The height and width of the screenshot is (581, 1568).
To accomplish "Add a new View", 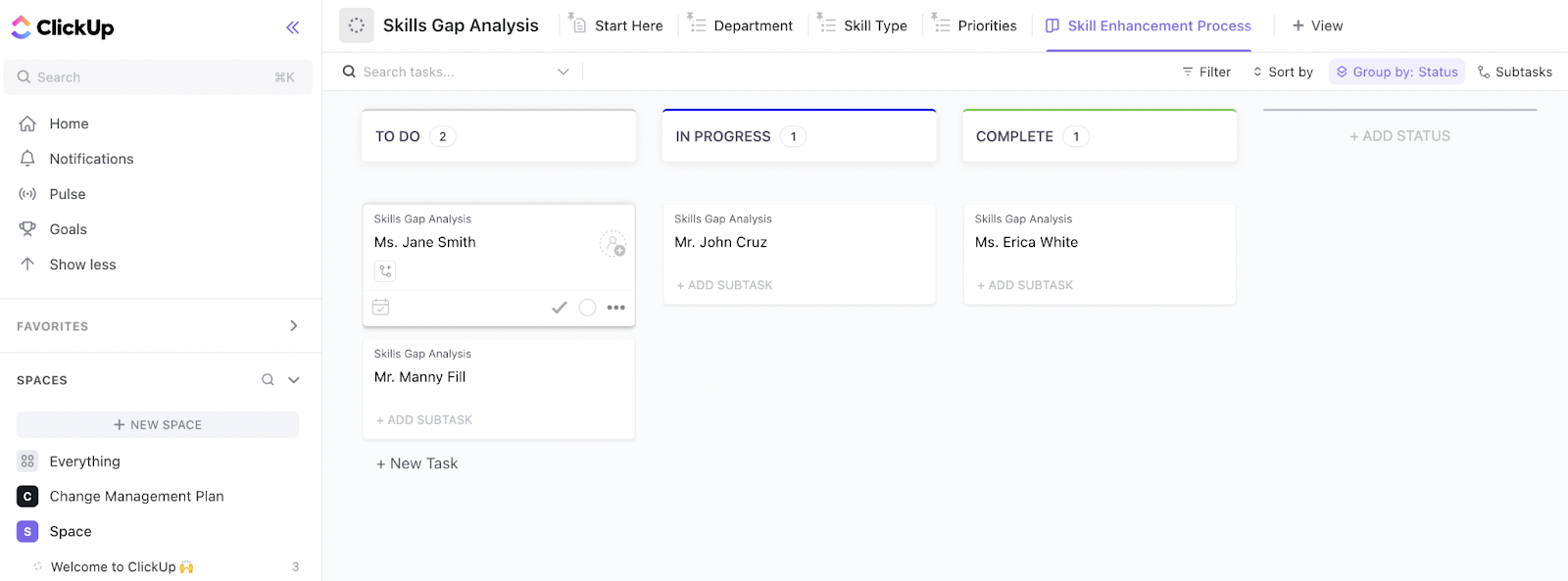I will click(x=1317, y=25).
